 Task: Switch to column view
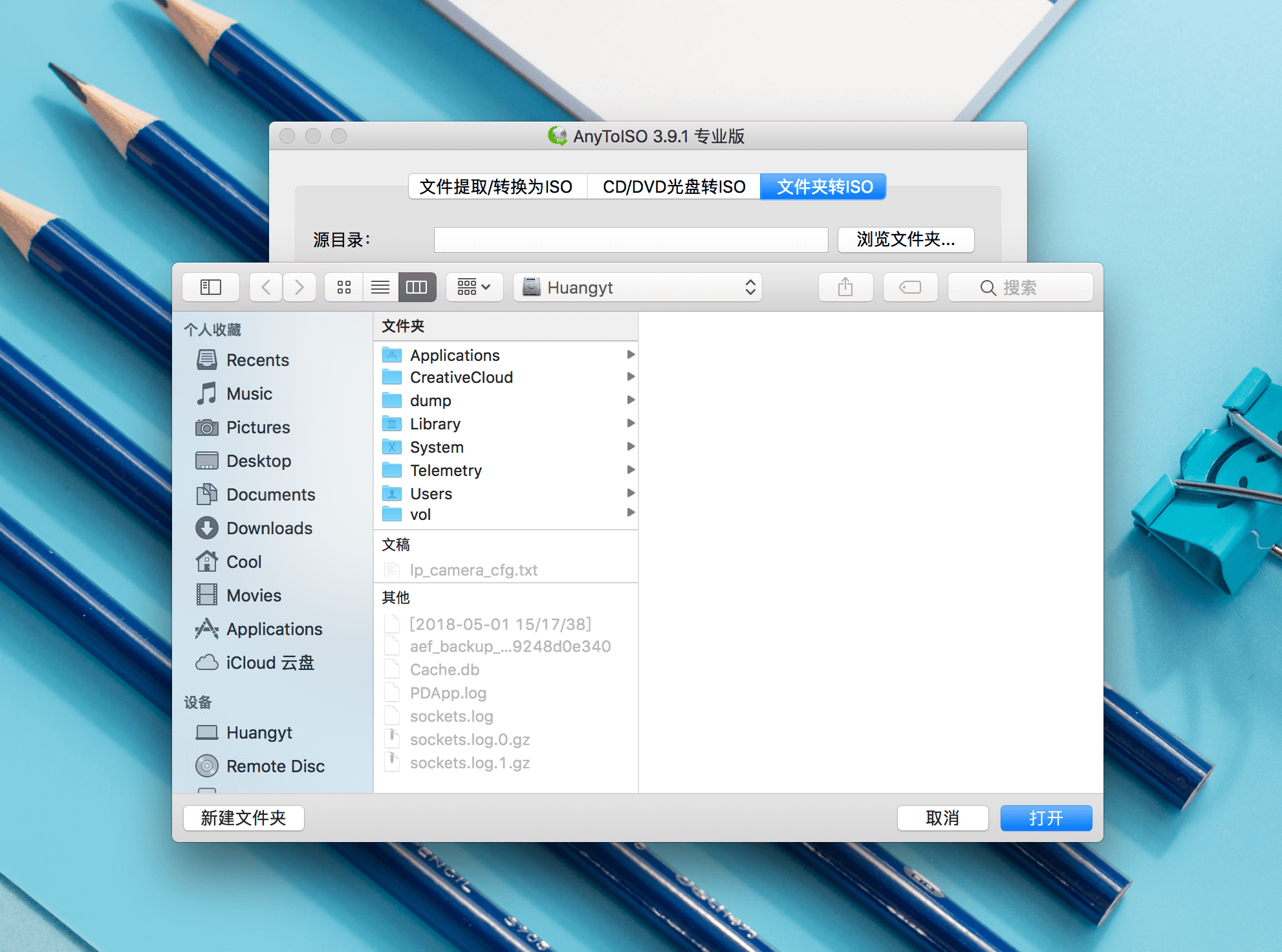pos(417,287)
